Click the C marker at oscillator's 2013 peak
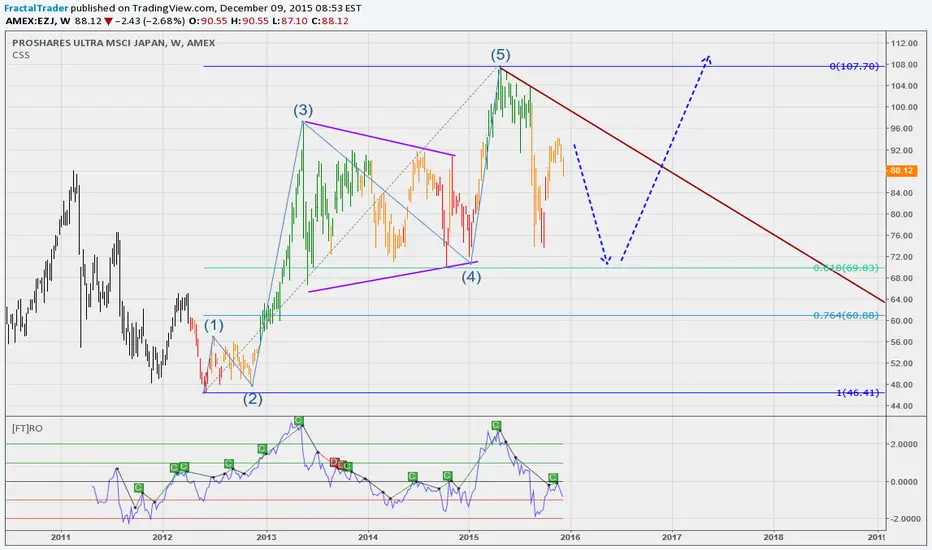Viewport: 932px width, 550px height. pyautogui.click(x=298, y=421)
